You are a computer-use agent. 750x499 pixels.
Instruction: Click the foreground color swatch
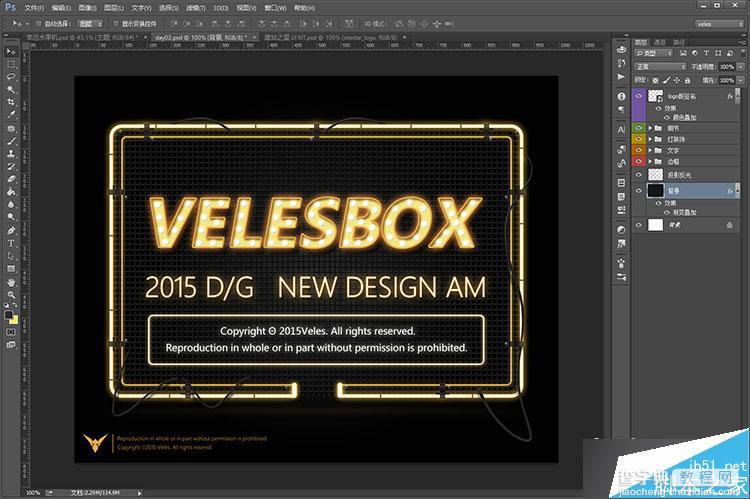pyautogui.click(x=8, y=315)
